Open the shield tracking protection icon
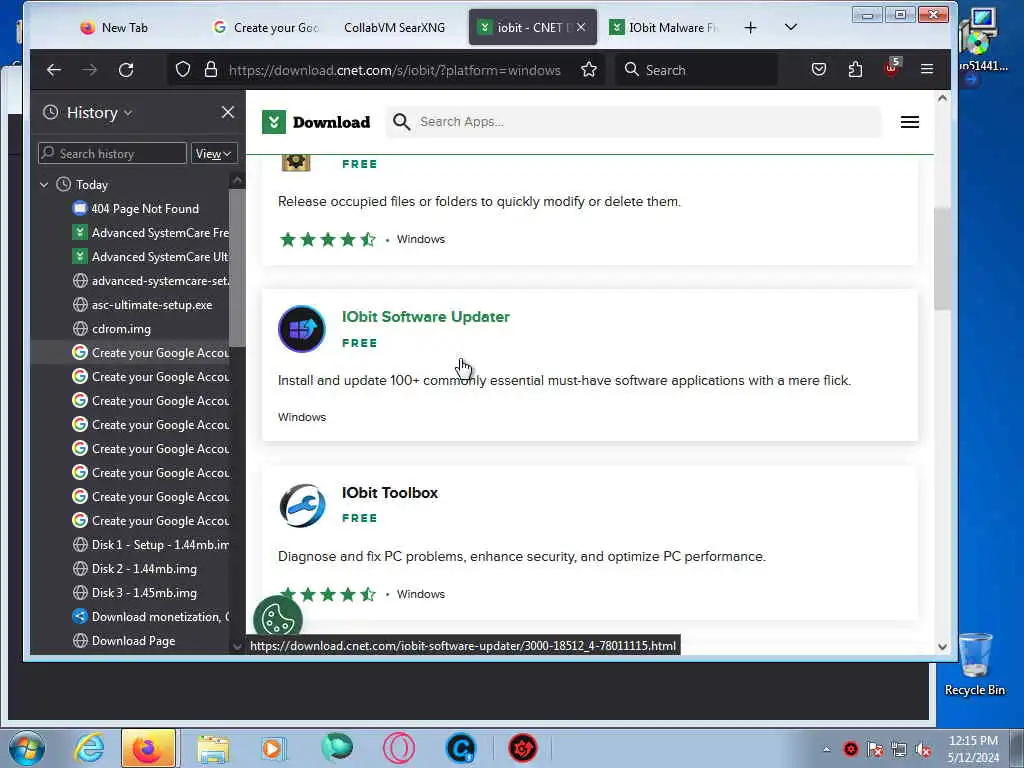The height and width of the screenshot is (768, 1024). (x=183, y=70)
